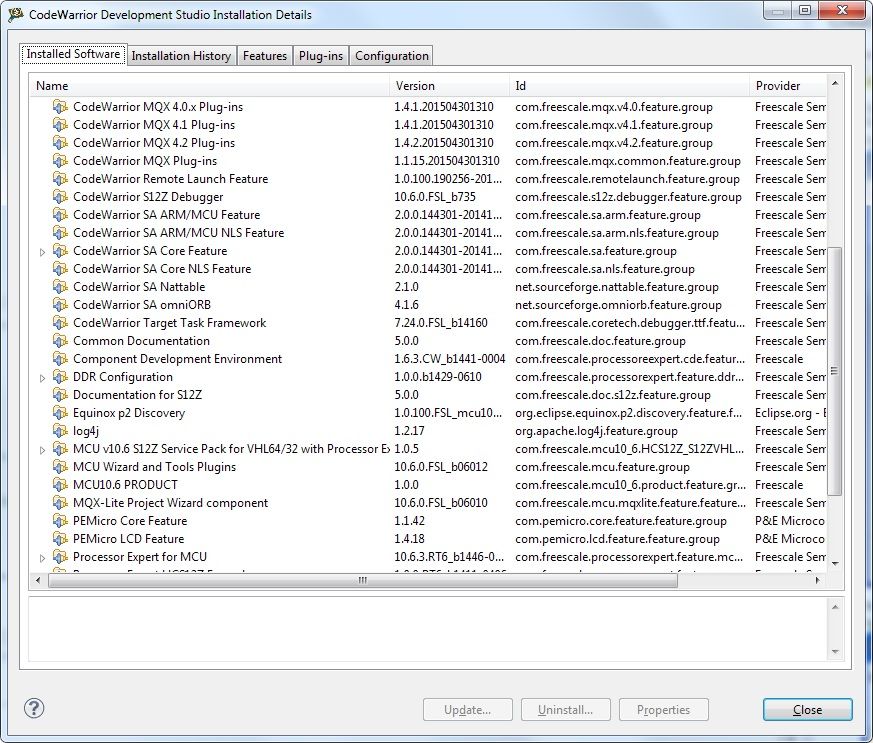The image size is (873, 743).
Task: Click id net.sourceforge.nattable.feature.group
Action: (x=617, y=287)
